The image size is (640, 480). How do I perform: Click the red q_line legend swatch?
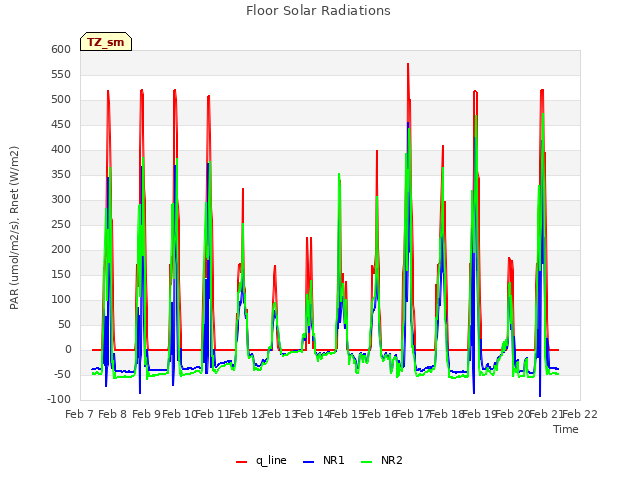tap(241, 462)
